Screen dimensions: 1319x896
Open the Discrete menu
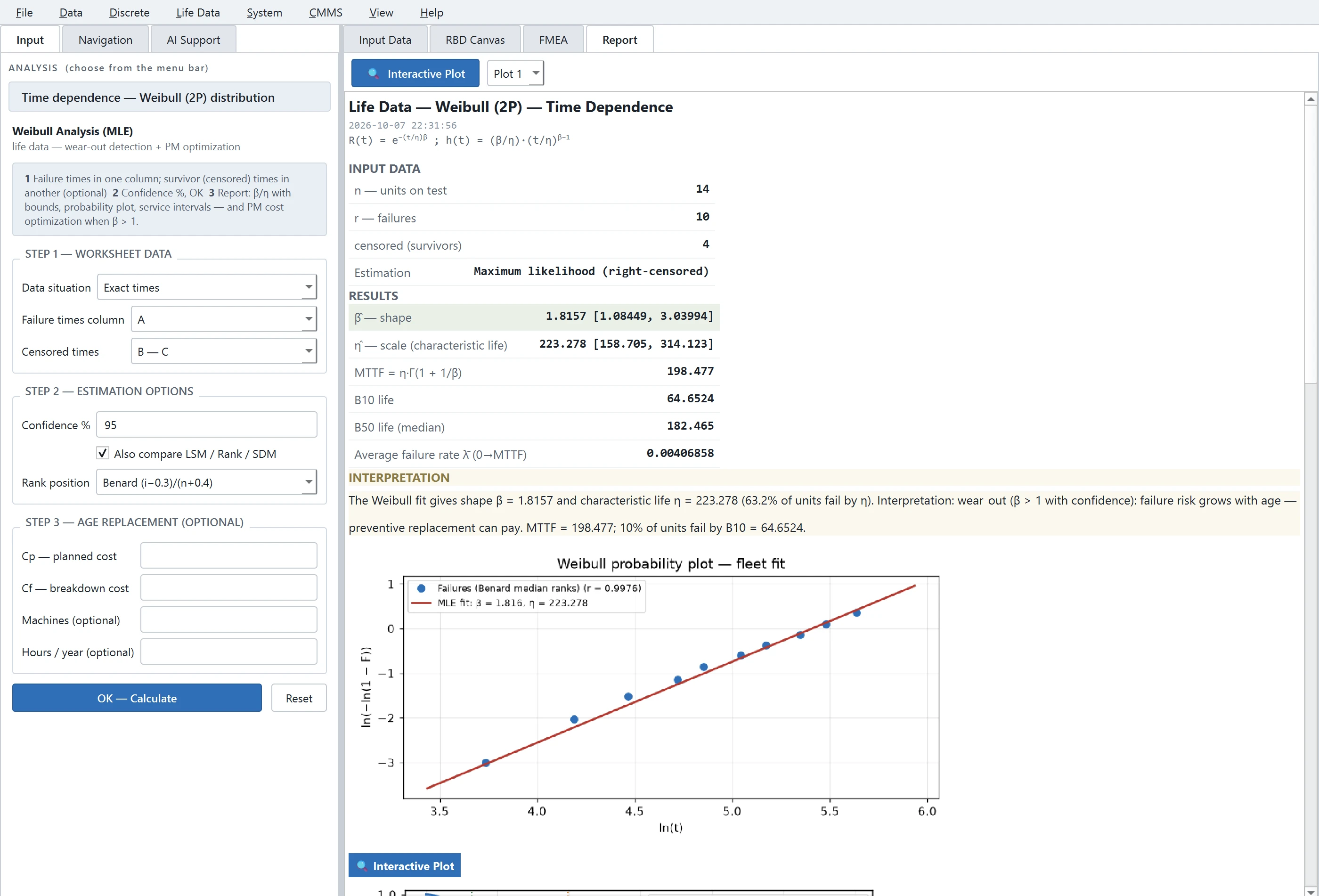[x=130, y=13]
